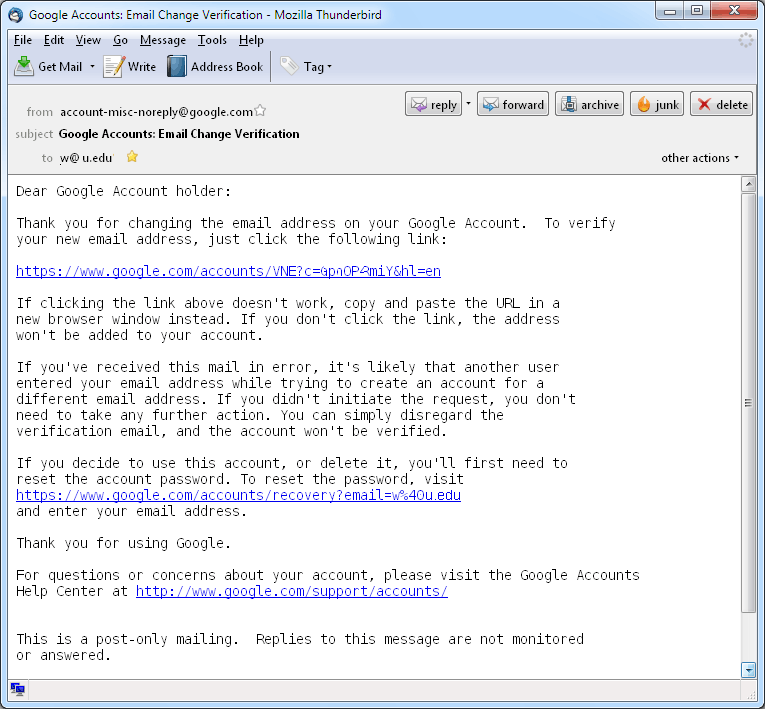This screenshot has width=765, height=709.
Task: Click the subject line text
Action: 179,134
